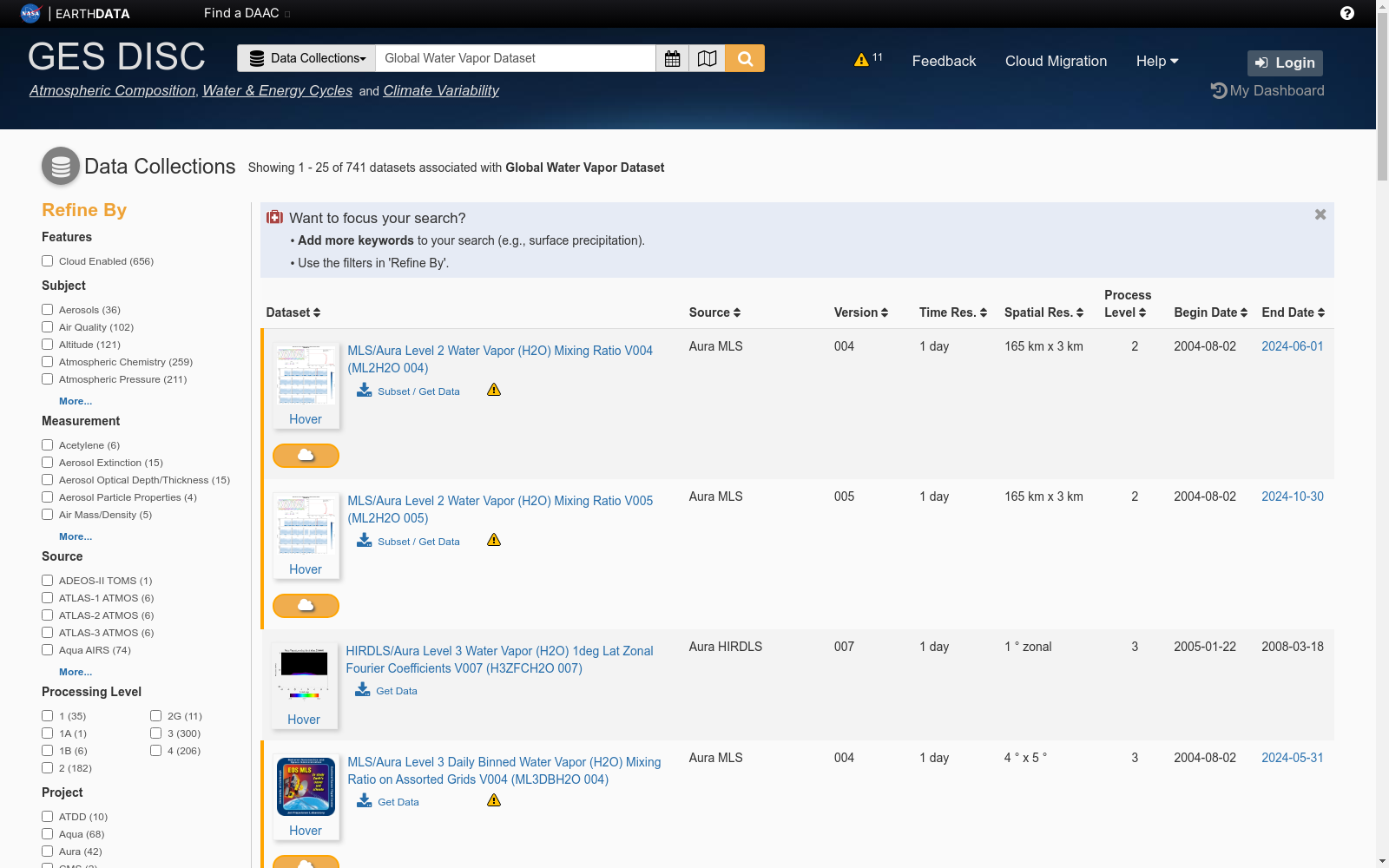This screenshot has width=1389, height=868.
Task: Click inside the Global Water Vapor Dataset search field
Action: [x=516, y=58]
